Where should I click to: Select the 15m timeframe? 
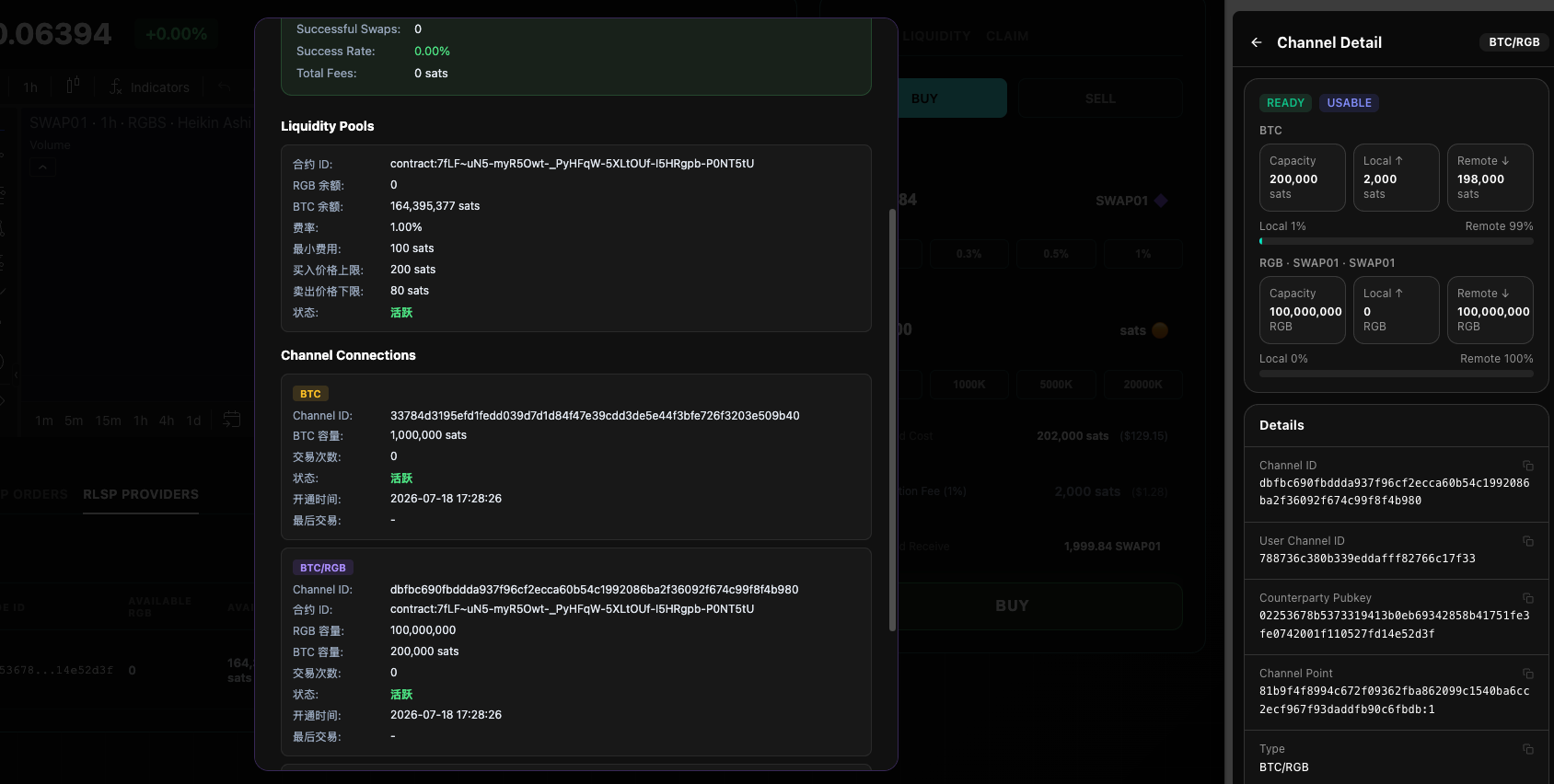pyautogui.click(x=109, y=421)
